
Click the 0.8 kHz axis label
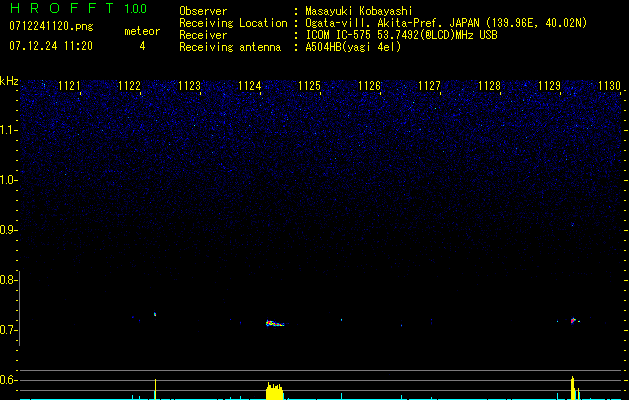coord(8,280)
